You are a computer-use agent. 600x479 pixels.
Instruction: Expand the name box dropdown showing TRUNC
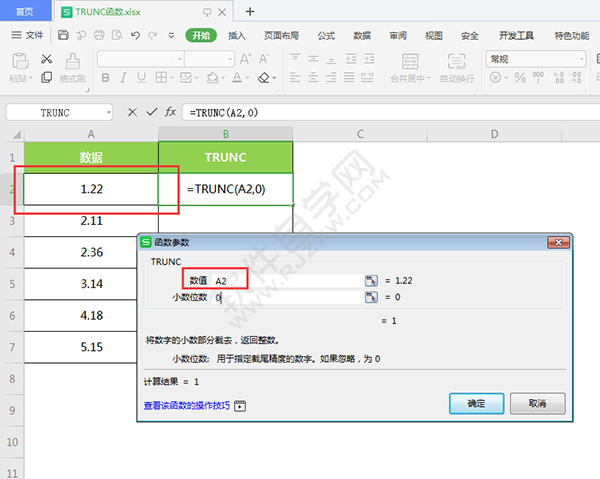(108, 112)
